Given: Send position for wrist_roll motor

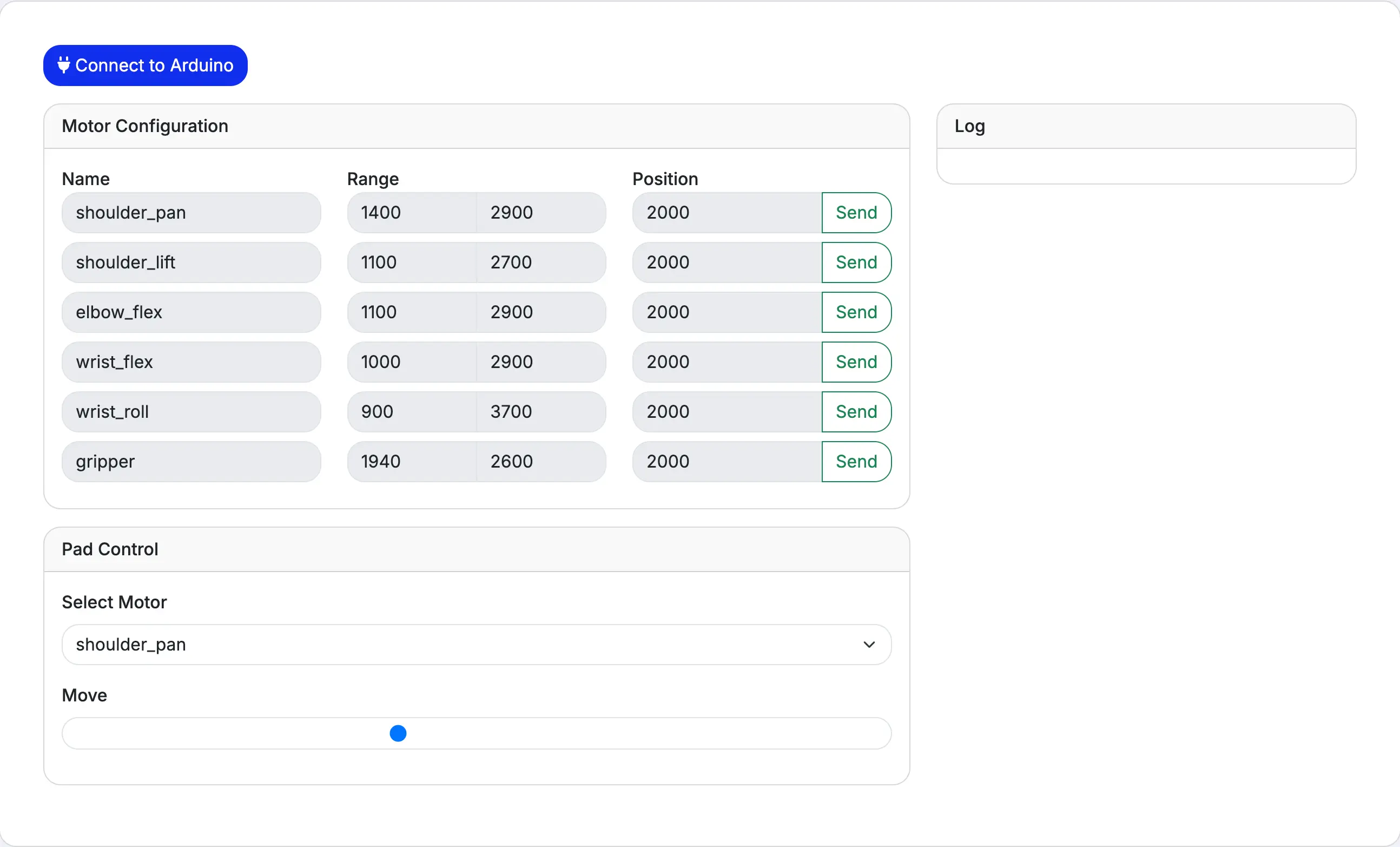Looking at the screenshot, I should pyautogui.click(x=856, y=411).
